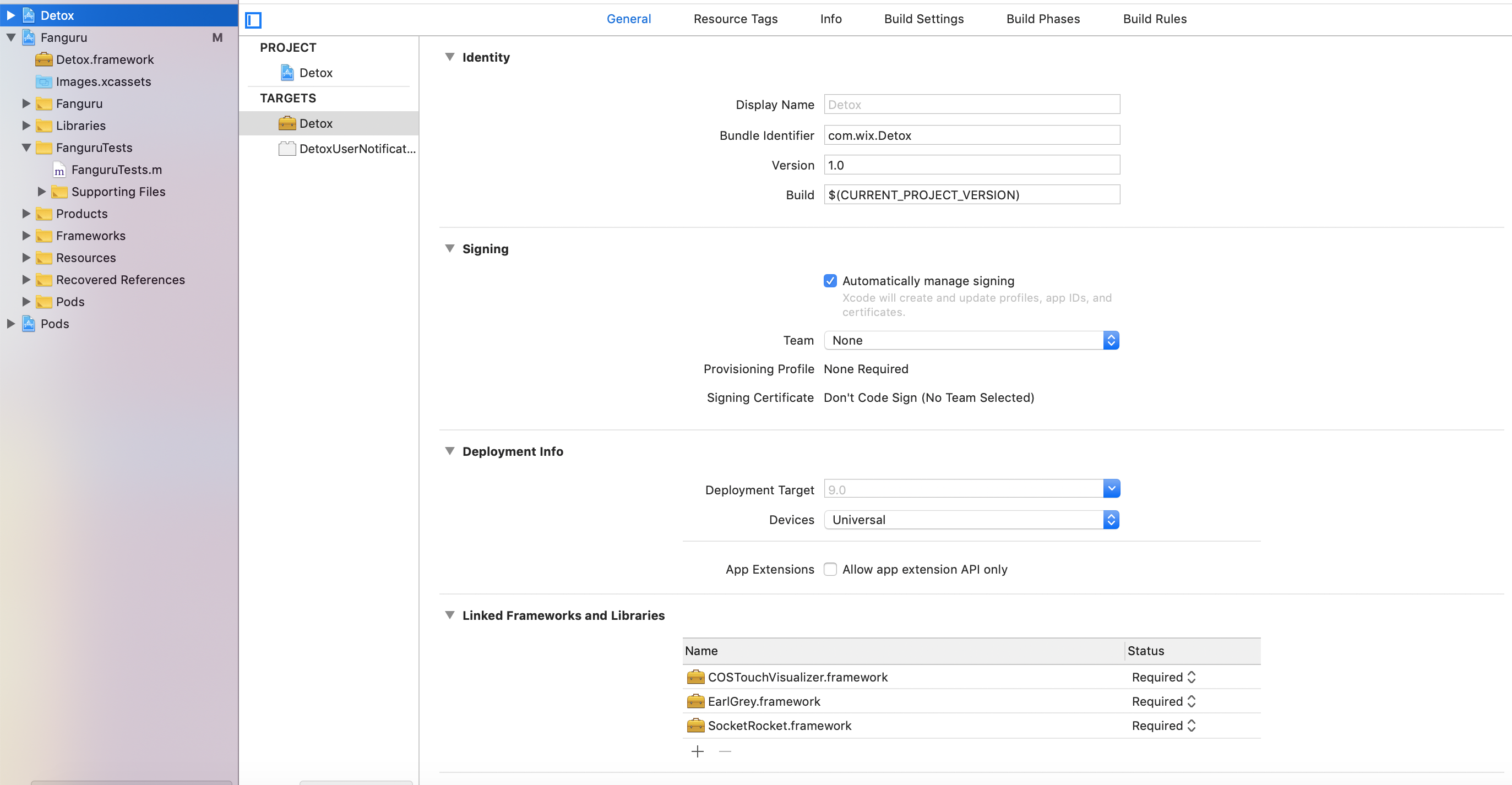The height and width of the screenshot is (785, 1512).
Task: Change SocketRocket.framework Required status
Action: [x=1163, y=725]
